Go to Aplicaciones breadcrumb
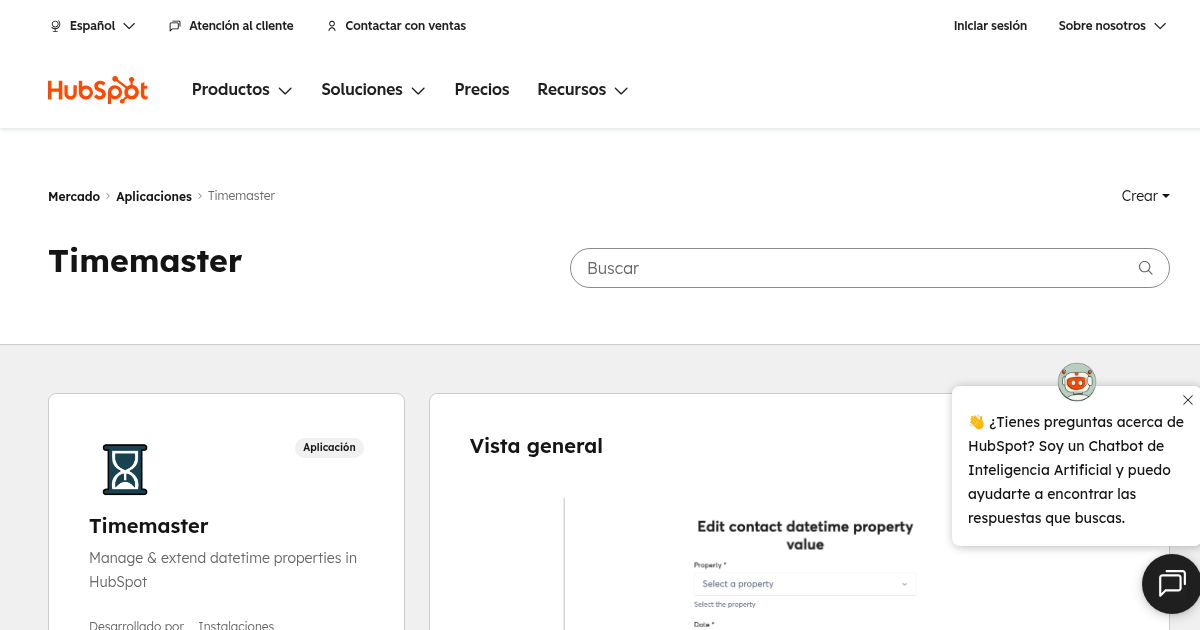This screenshot has width=1200, height=630. tap(154, 196)
